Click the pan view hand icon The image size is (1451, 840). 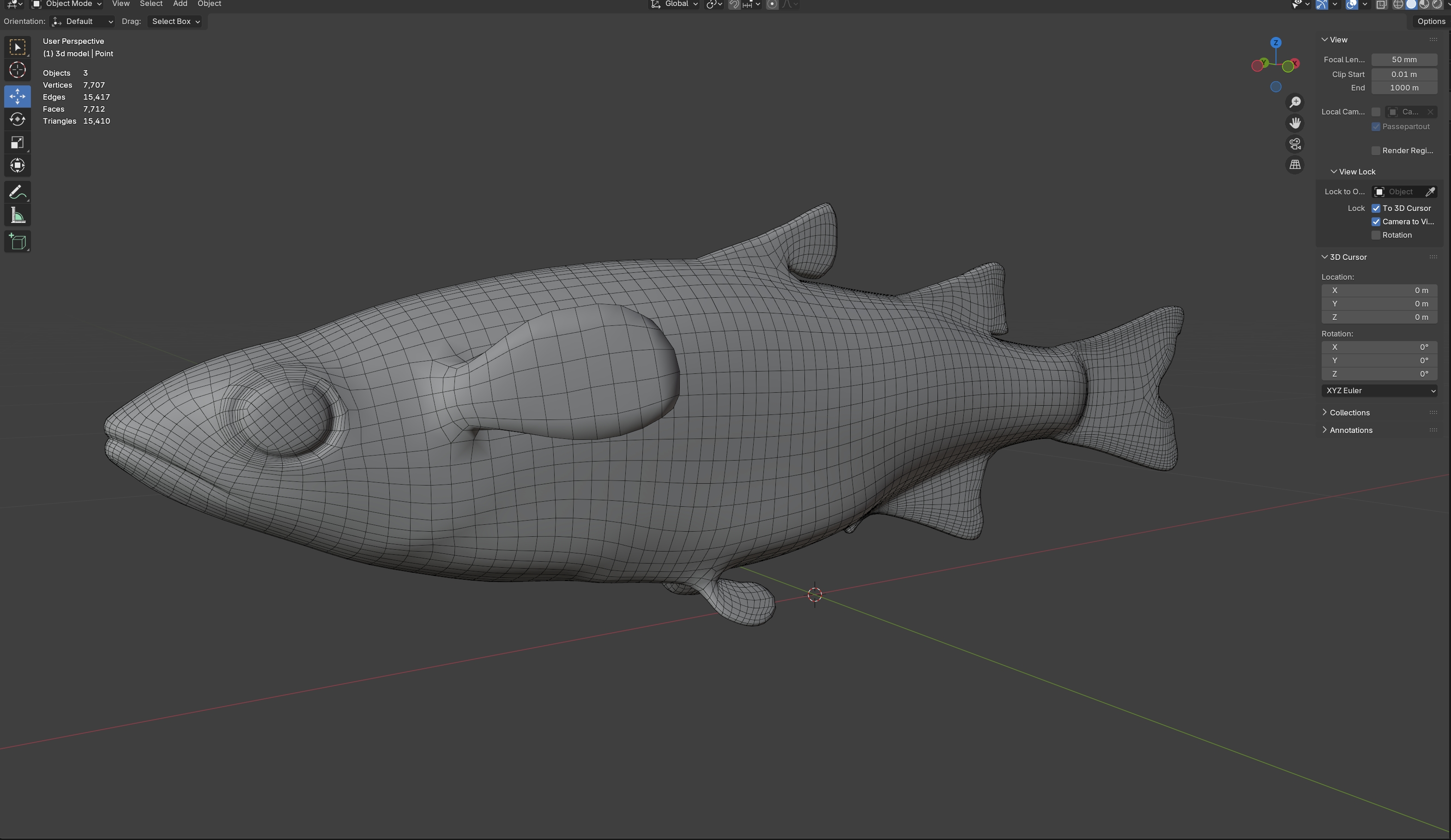pos(1295,123)
